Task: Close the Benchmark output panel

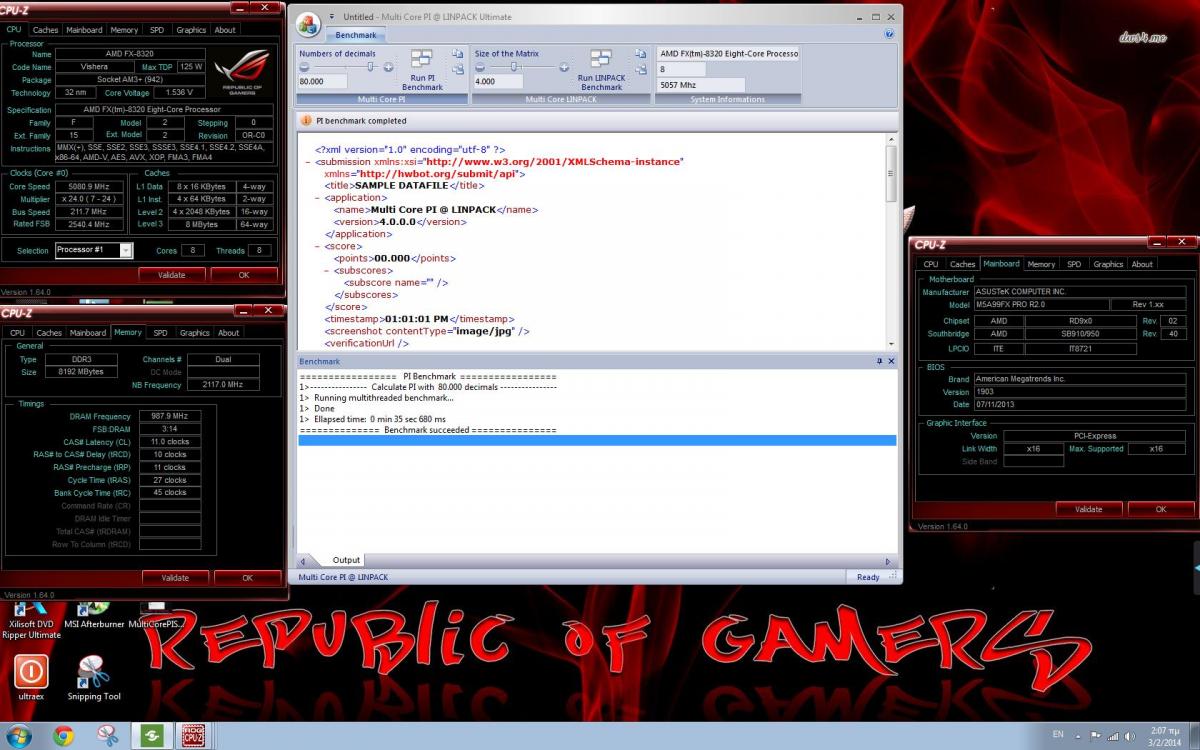Action: click(x=892, y=361)
